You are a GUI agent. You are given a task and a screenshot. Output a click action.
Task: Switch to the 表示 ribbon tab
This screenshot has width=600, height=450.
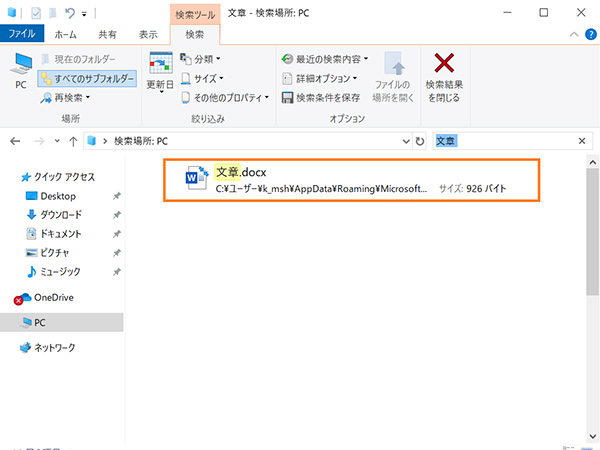(x=148, y=34)
